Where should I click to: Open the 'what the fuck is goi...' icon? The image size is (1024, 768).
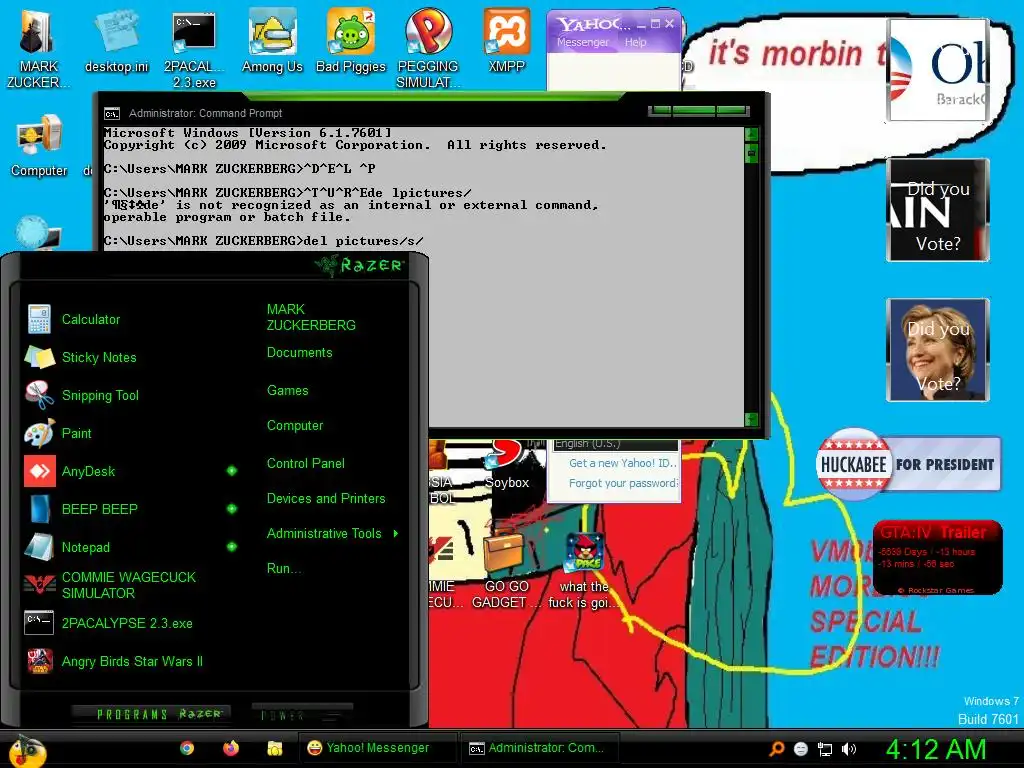[x=584, y=571]
